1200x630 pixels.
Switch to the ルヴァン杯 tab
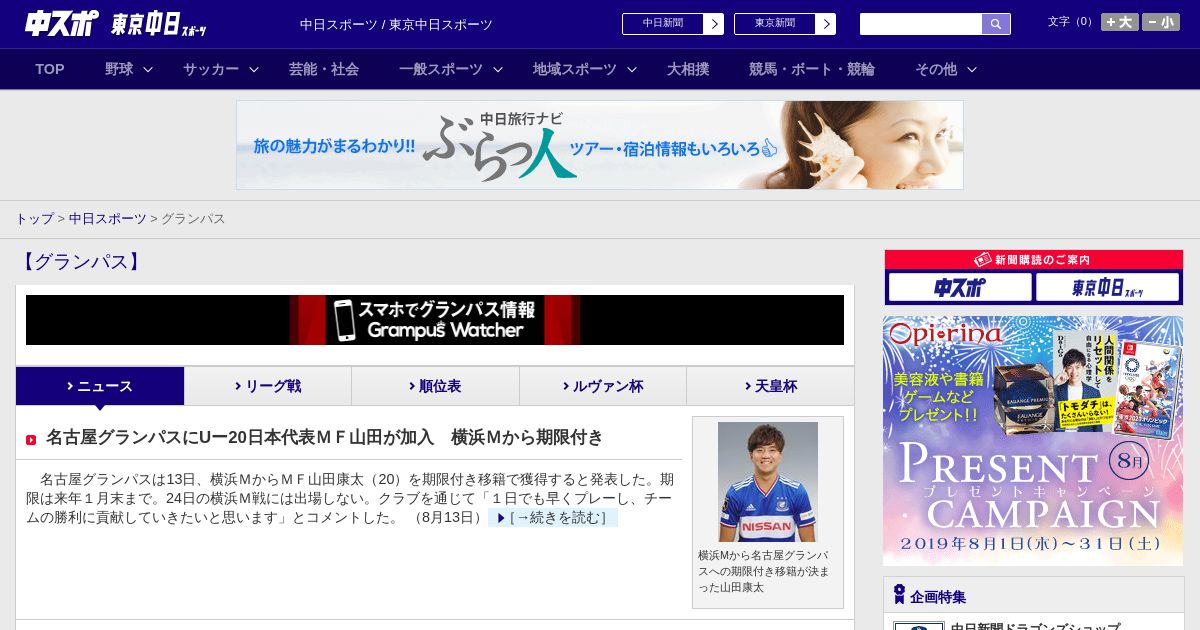[x=603, y=386]
